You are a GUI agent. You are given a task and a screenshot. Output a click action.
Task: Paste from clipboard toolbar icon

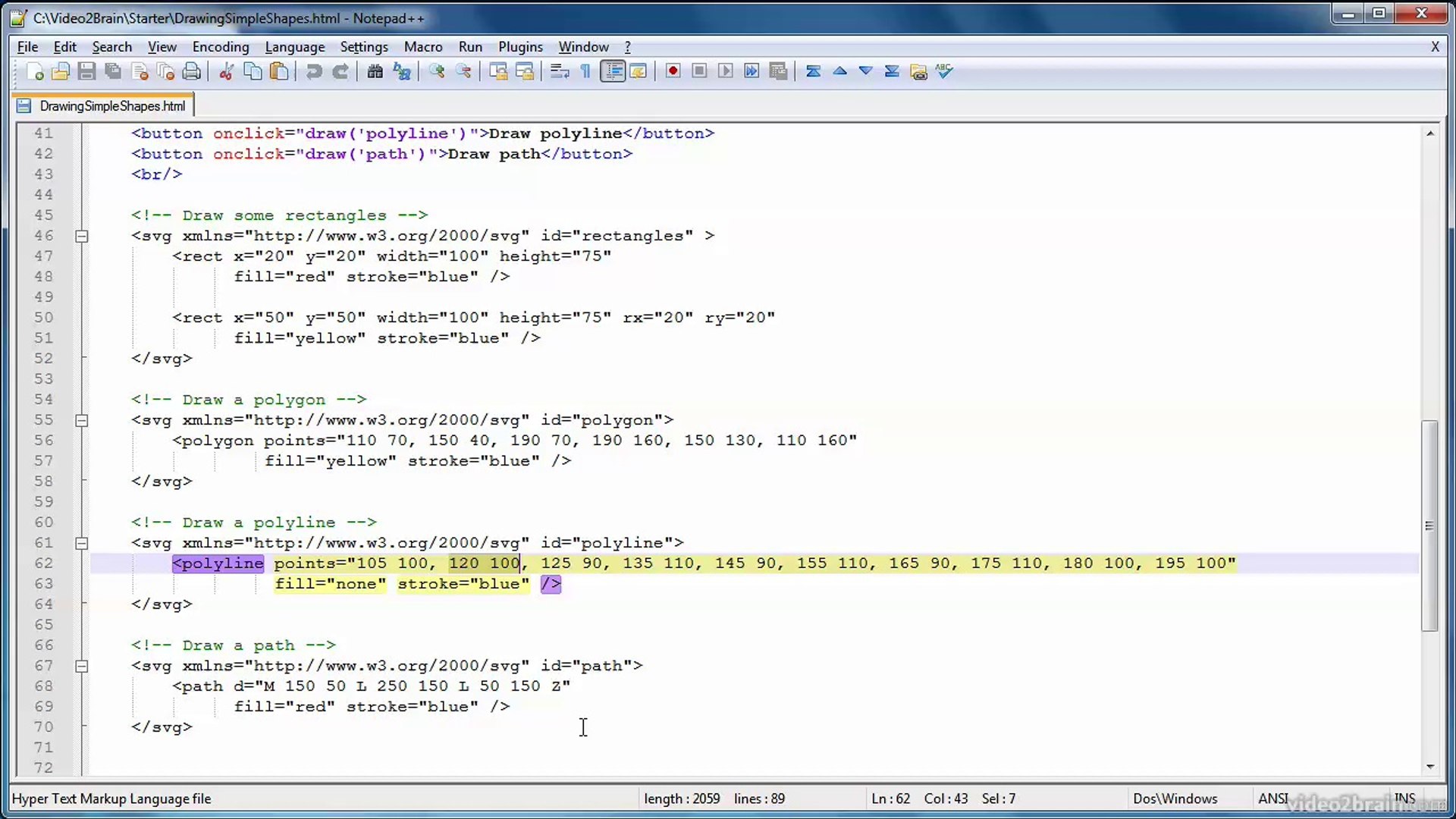pyautogui.click(x=279, y=71)
